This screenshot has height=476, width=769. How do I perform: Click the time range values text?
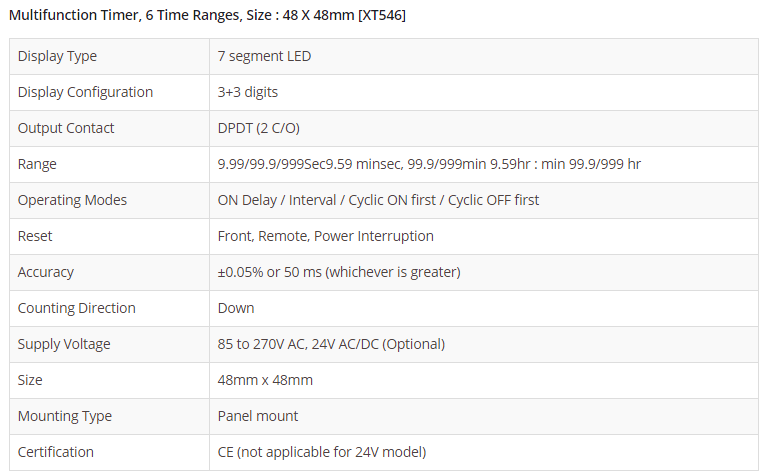(x=429, y=164)
